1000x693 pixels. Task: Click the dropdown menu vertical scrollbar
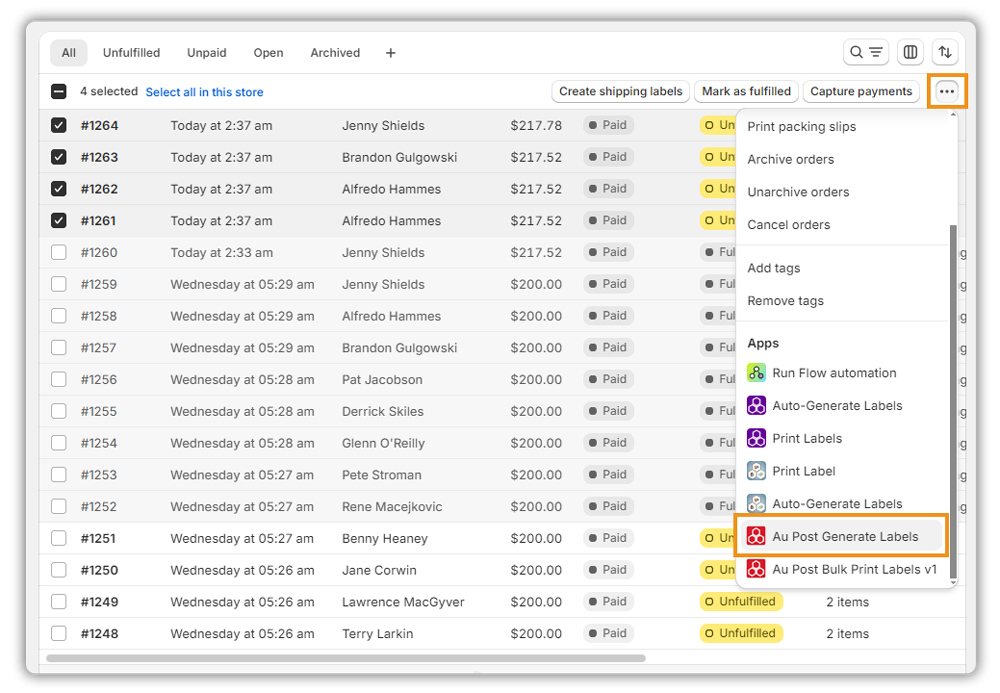click(x=953, y=402)
